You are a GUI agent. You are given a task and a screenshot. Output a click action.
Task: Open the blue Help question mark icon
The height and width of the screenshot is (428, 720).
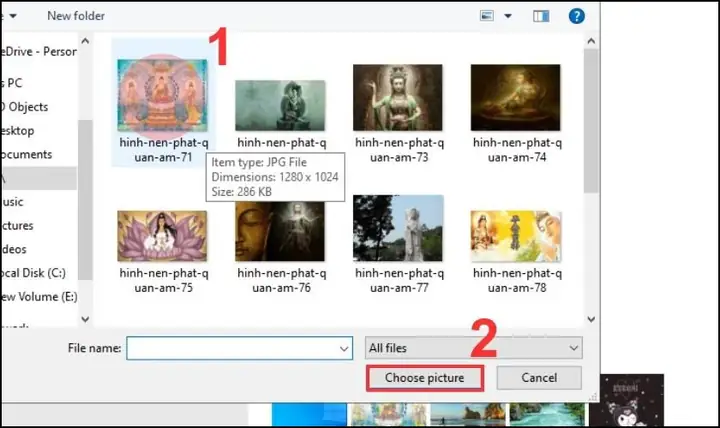576,16
